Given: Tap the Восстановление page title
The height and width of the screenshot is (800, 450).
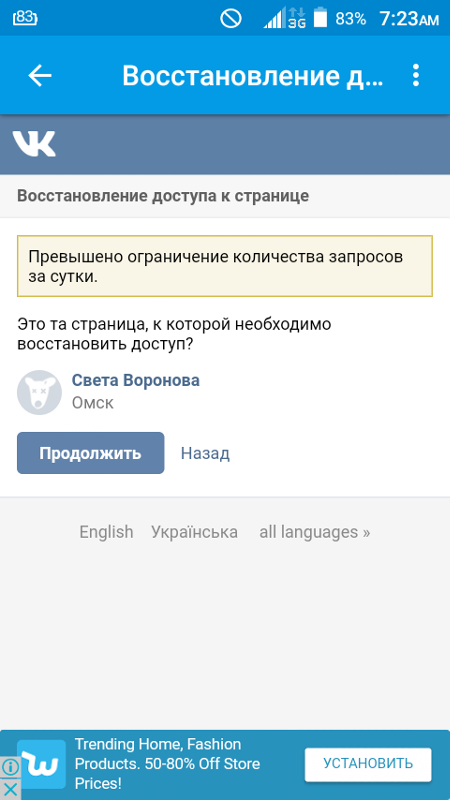Looking at the screenshot, I should point(253,76).
